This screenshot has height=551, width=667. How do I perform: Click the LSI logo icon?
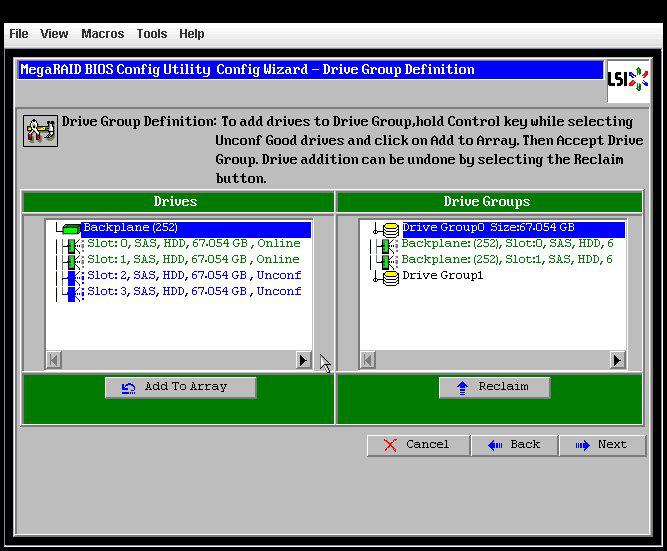pyautogui.click(x=628, y=80)
